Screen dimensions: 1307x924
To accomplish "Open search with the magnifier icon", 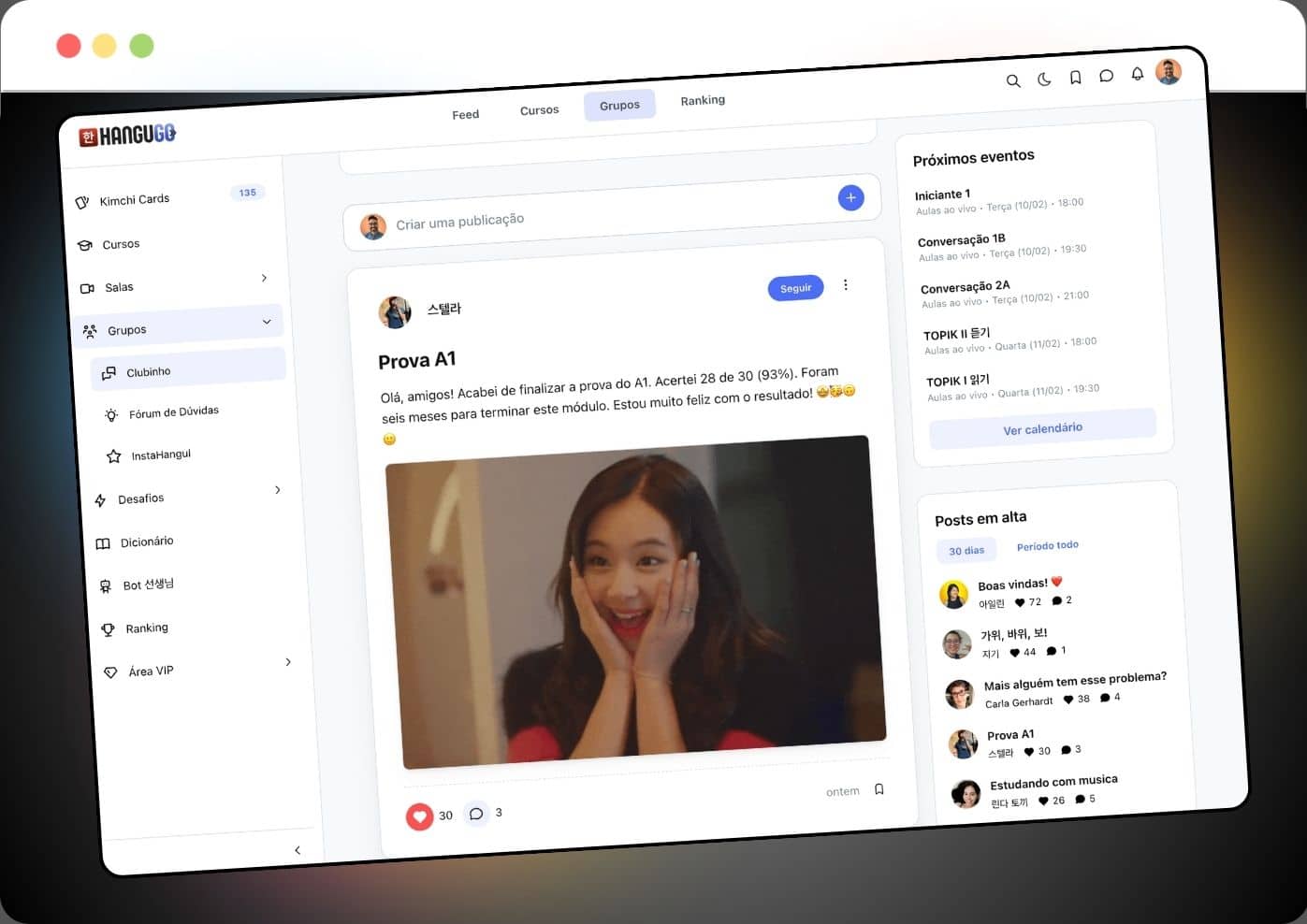I will (x=1012, y=81).
